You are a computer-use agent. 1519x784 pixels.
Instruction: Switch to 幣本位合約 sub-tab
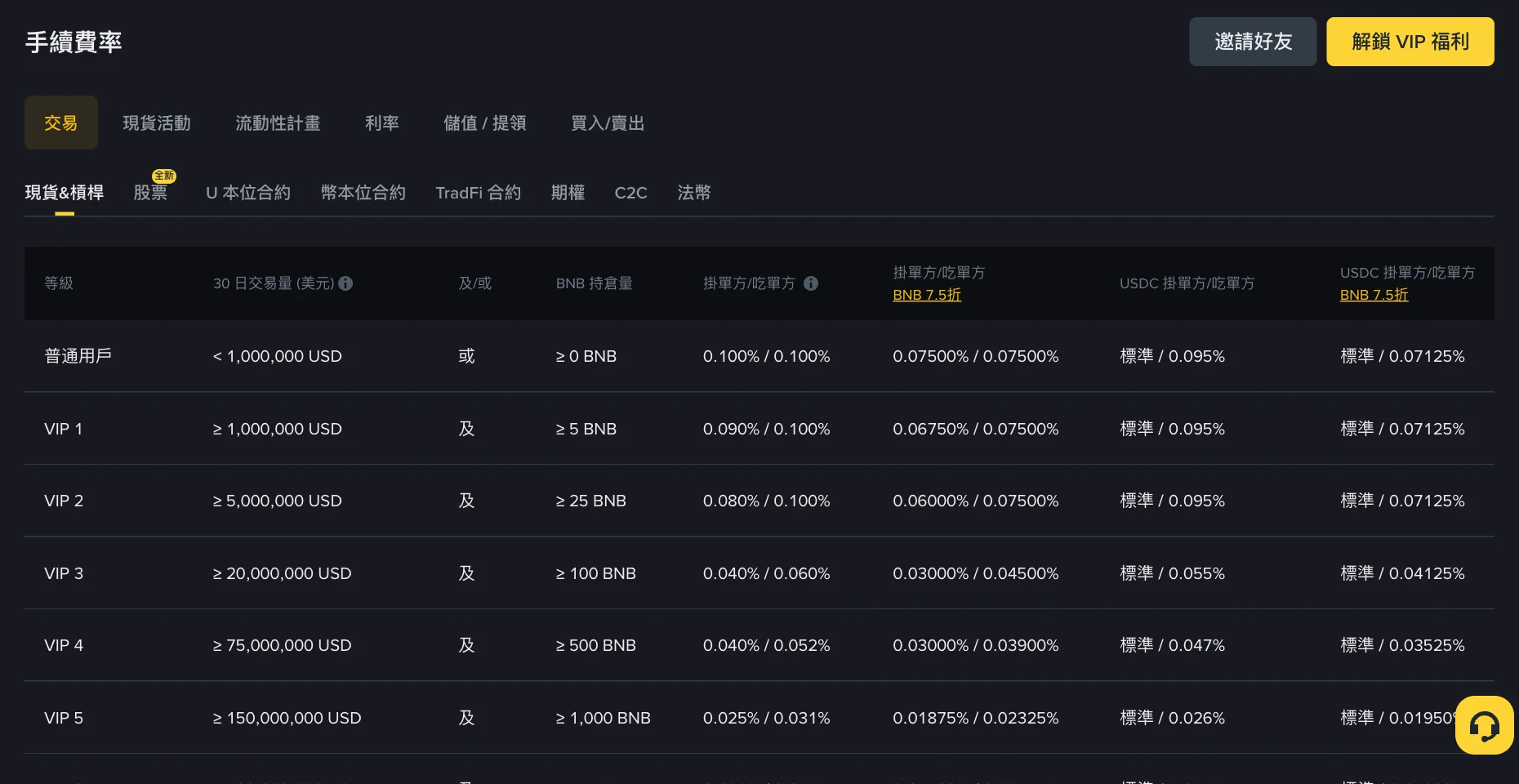tap(363, 193)
